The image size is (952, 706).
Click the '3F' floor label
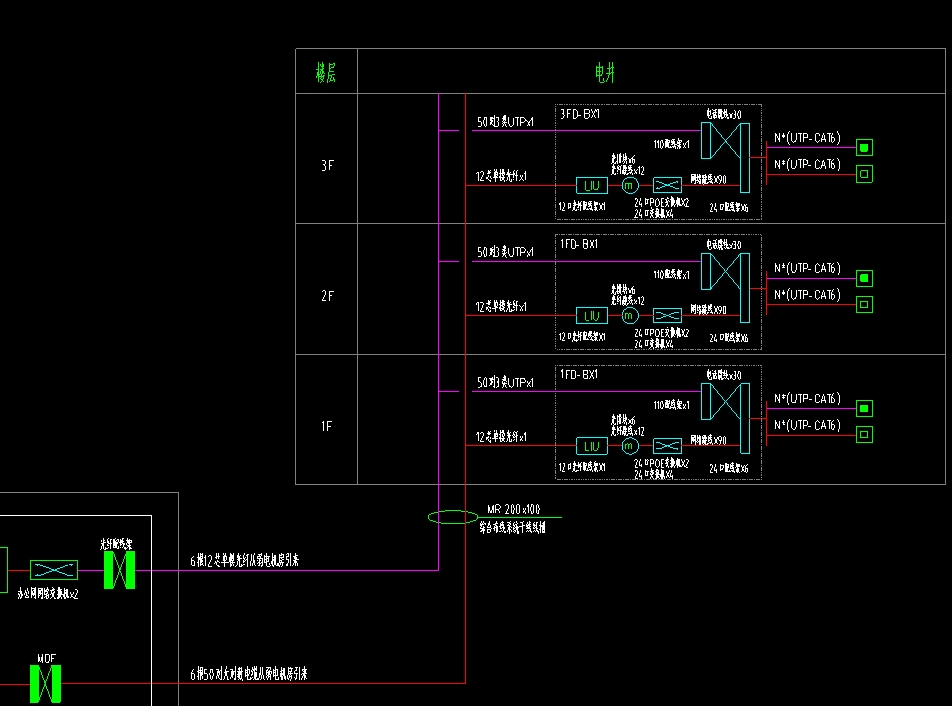click(x=327, y=166)
